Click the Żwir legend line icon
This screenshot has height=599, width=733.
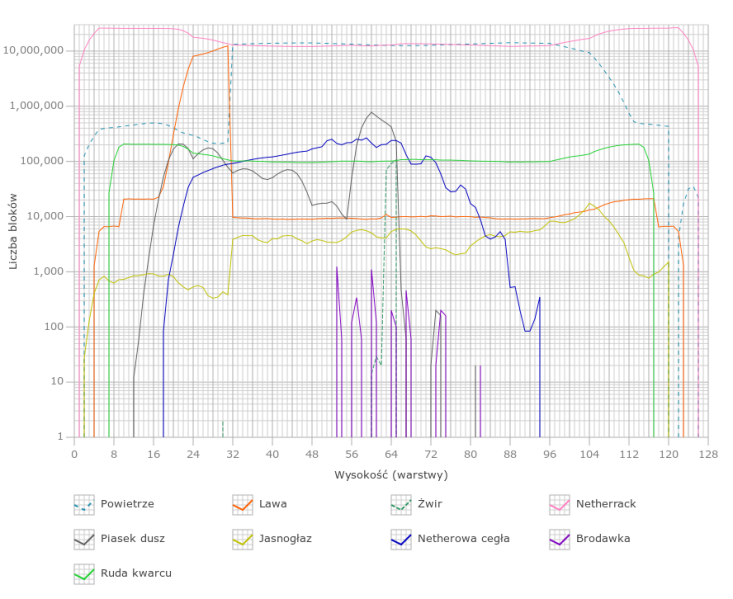pos(401,503)
